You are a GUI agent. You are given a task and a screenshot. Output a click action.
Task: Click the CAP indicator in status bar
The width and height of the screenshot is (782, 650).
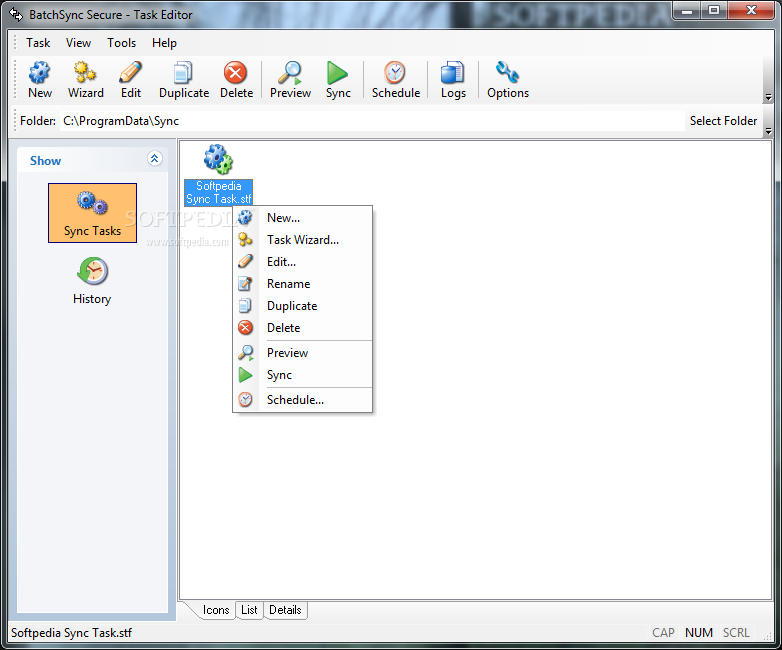click(663, 633)
